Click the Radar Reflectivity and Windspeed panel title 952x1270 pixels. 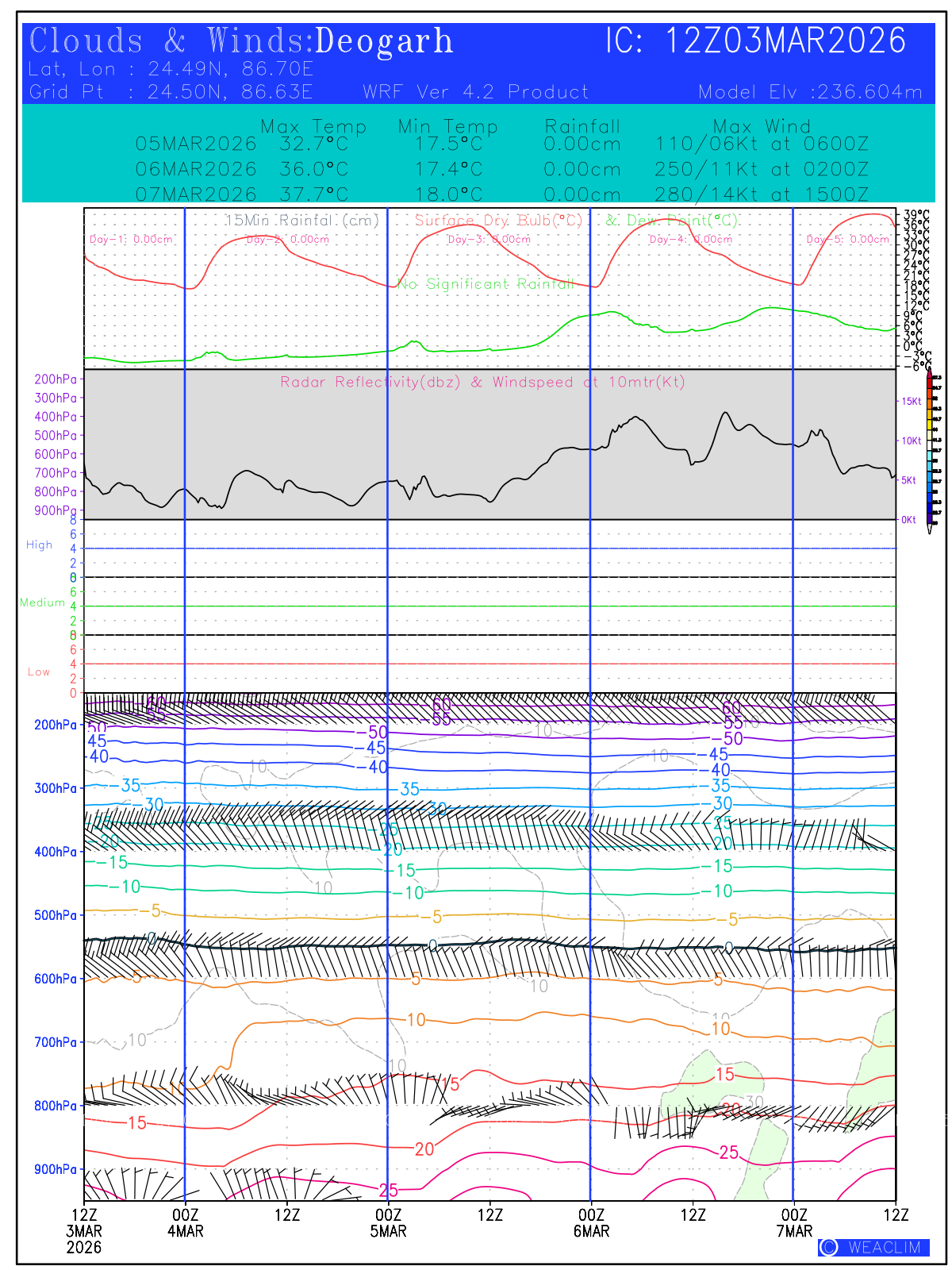482,382
